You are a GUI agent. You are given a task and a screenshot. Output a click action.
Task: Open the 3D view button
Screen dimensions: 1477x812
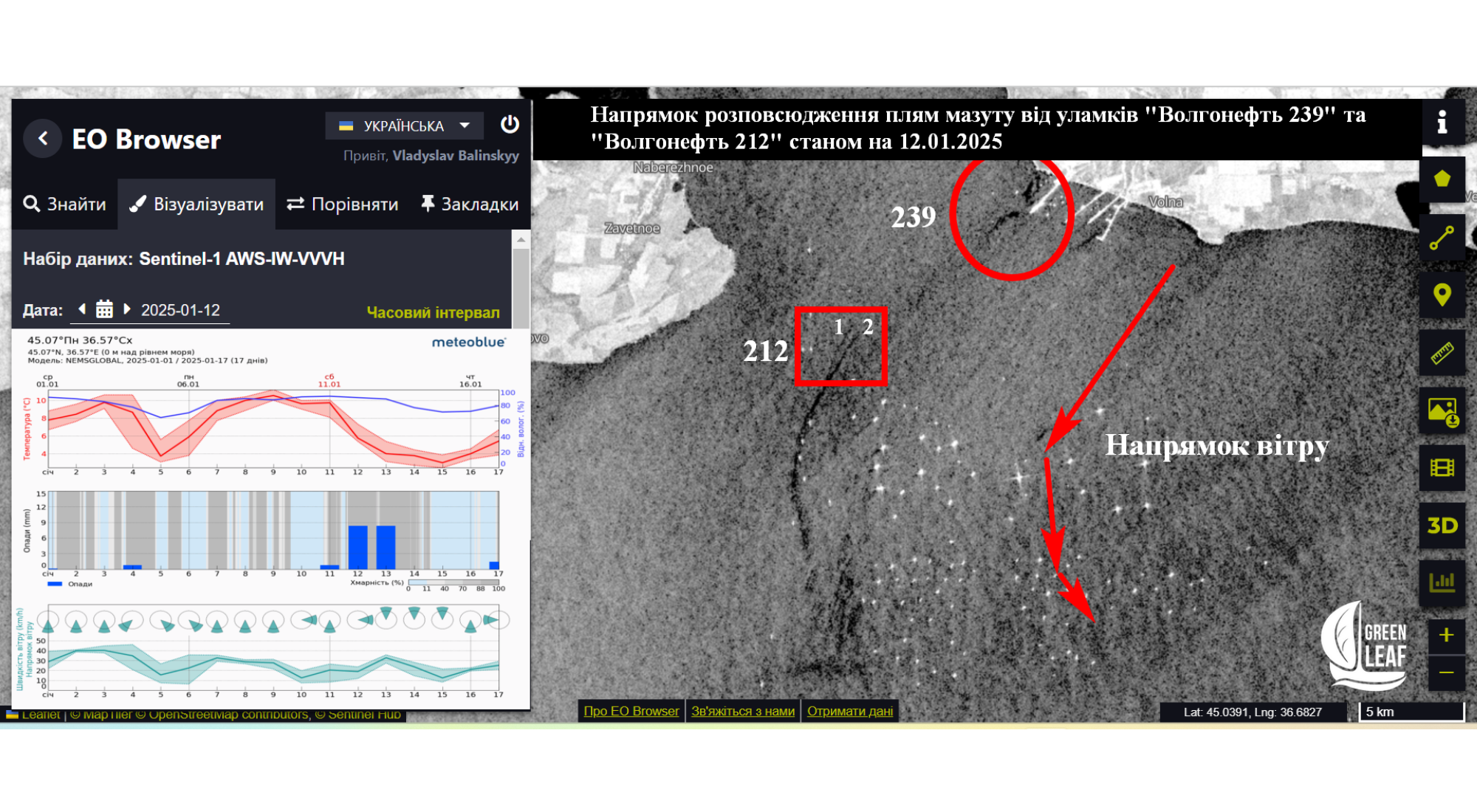(1442, 526)
